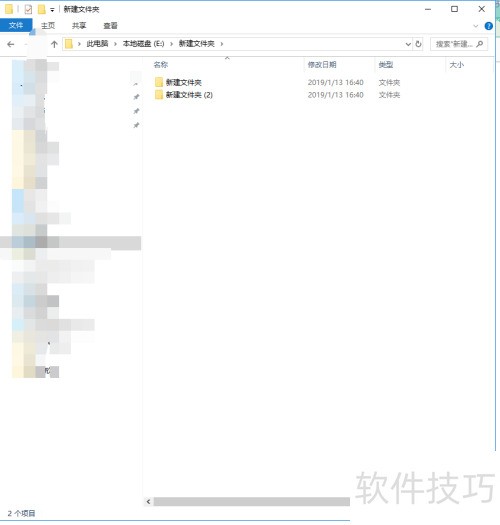The width and height of the screenshot is (500, 525).
Task: Minimize the 新建文件夹 window
Action: tap(428, 9)
